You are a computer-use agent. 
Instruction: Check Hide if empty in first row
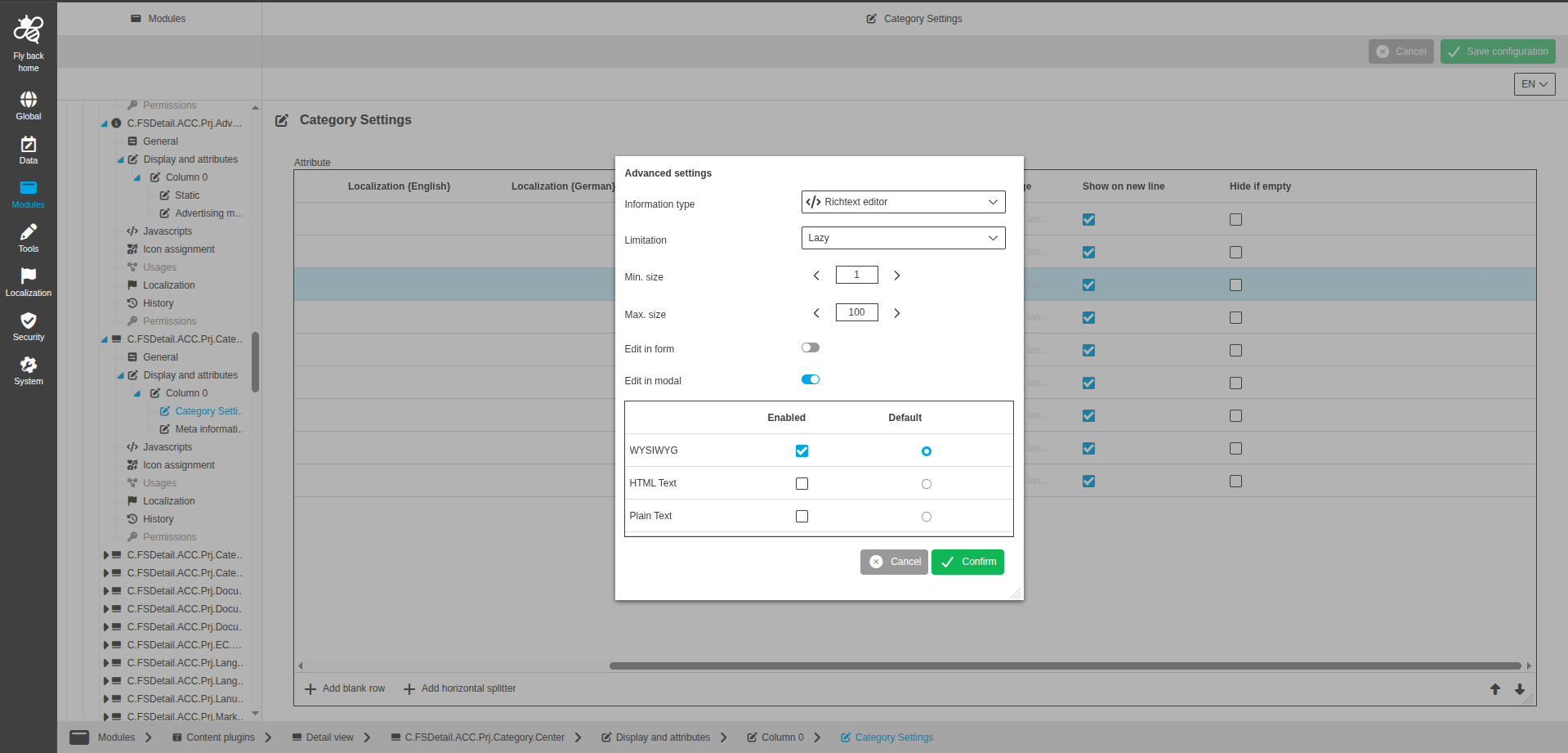point(1235,219)
